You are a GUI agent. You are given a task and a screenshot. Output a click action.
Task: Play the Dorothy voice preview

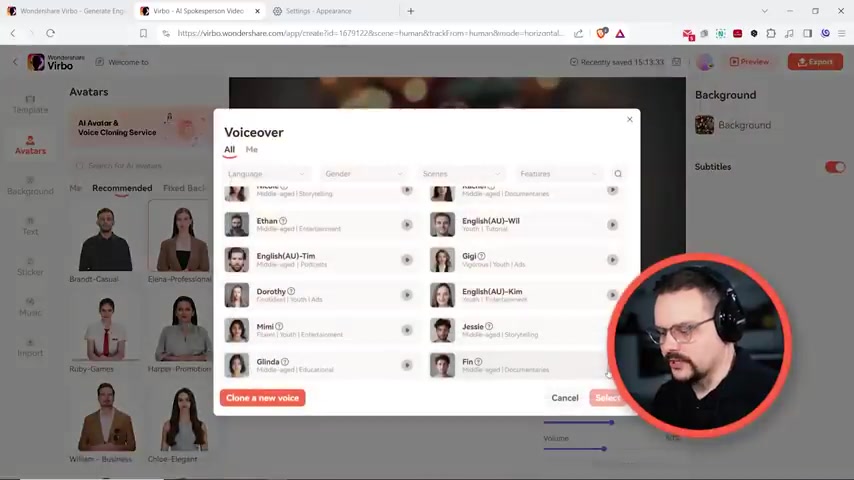tap(407, 295)
